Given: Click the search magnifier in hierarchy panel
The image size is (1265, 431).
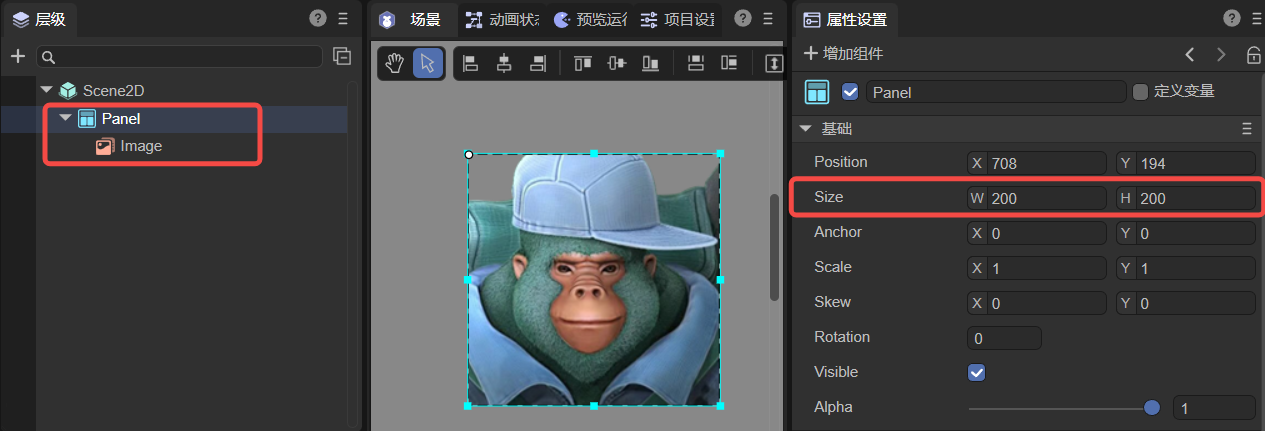Looking at the screenshot, I should pyautogui.click(x=48, y=57).
